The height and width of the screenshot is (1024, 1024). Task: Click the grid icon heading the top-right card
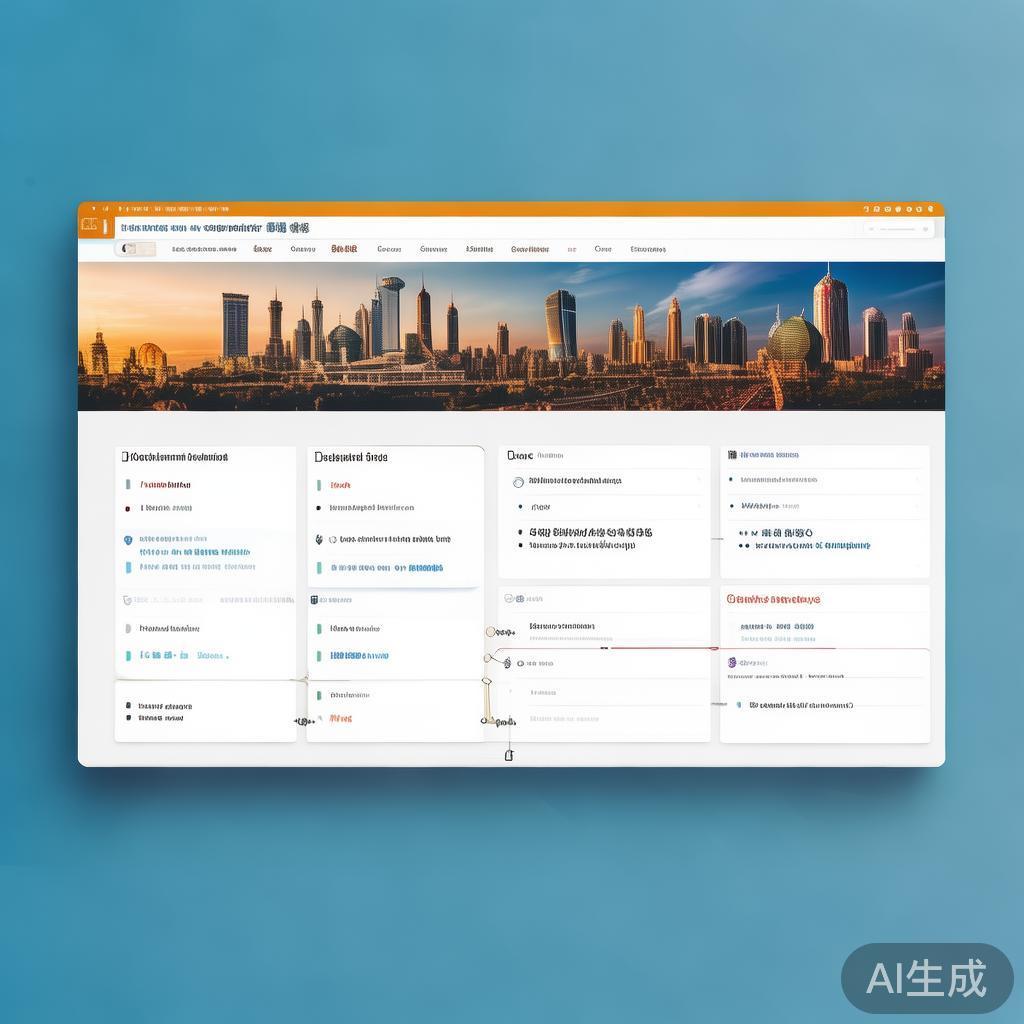point(732,455)
